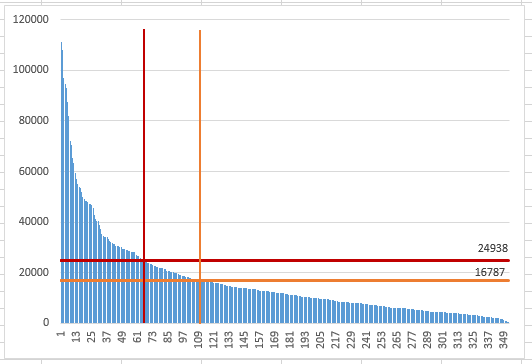Select the 80000 axis value
532x364 pixels.
click(34, 120)
